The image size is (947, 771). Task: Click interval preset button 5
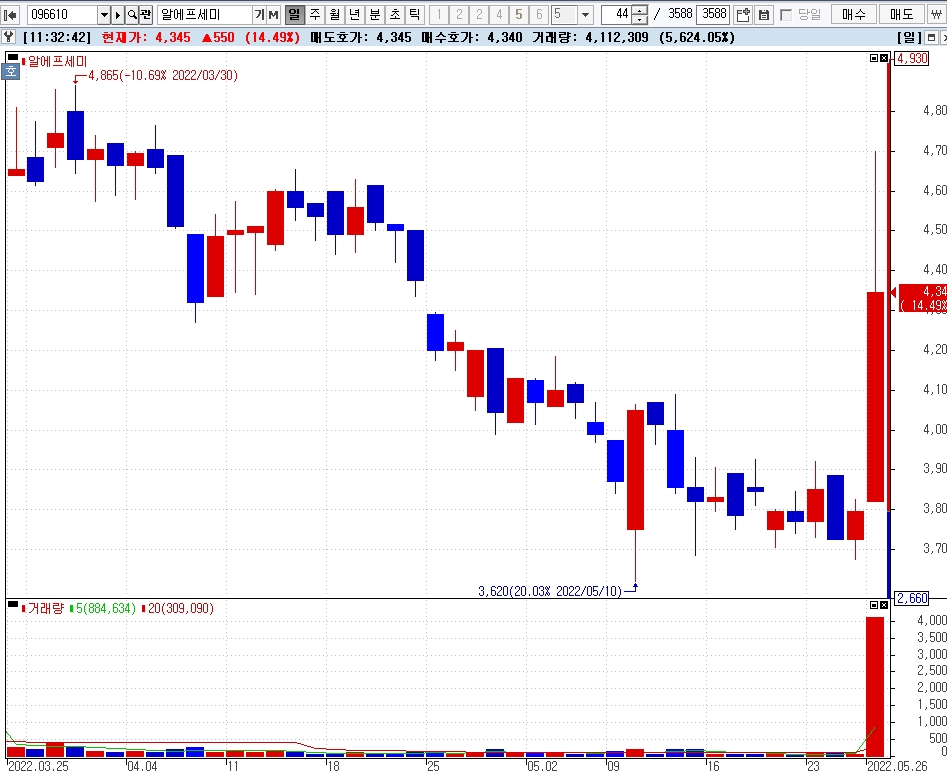coord(519,14)
